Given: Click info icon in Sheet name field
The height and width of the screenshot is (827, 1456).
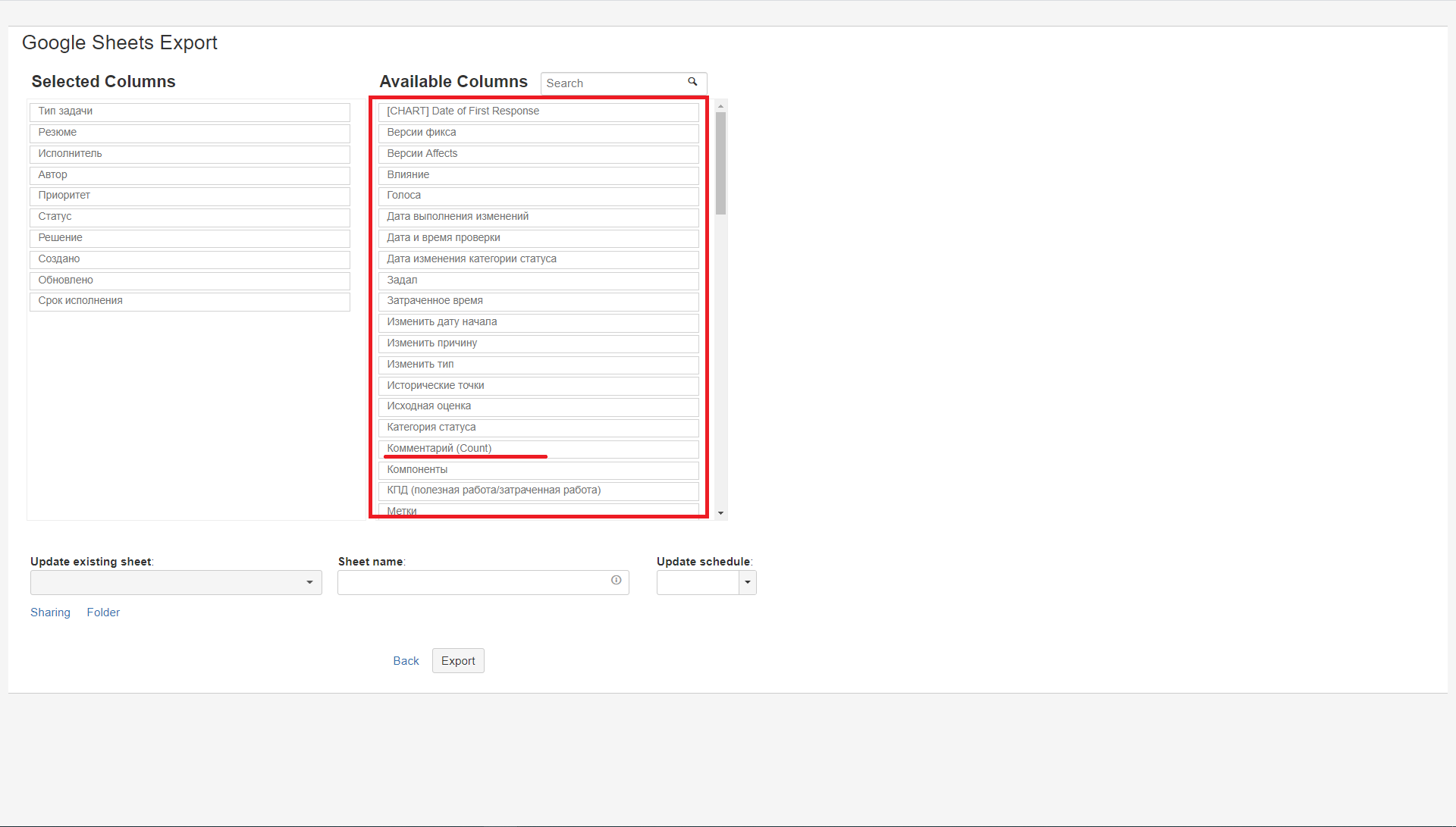Looking at the screenshot, I should tap(616, 580).
